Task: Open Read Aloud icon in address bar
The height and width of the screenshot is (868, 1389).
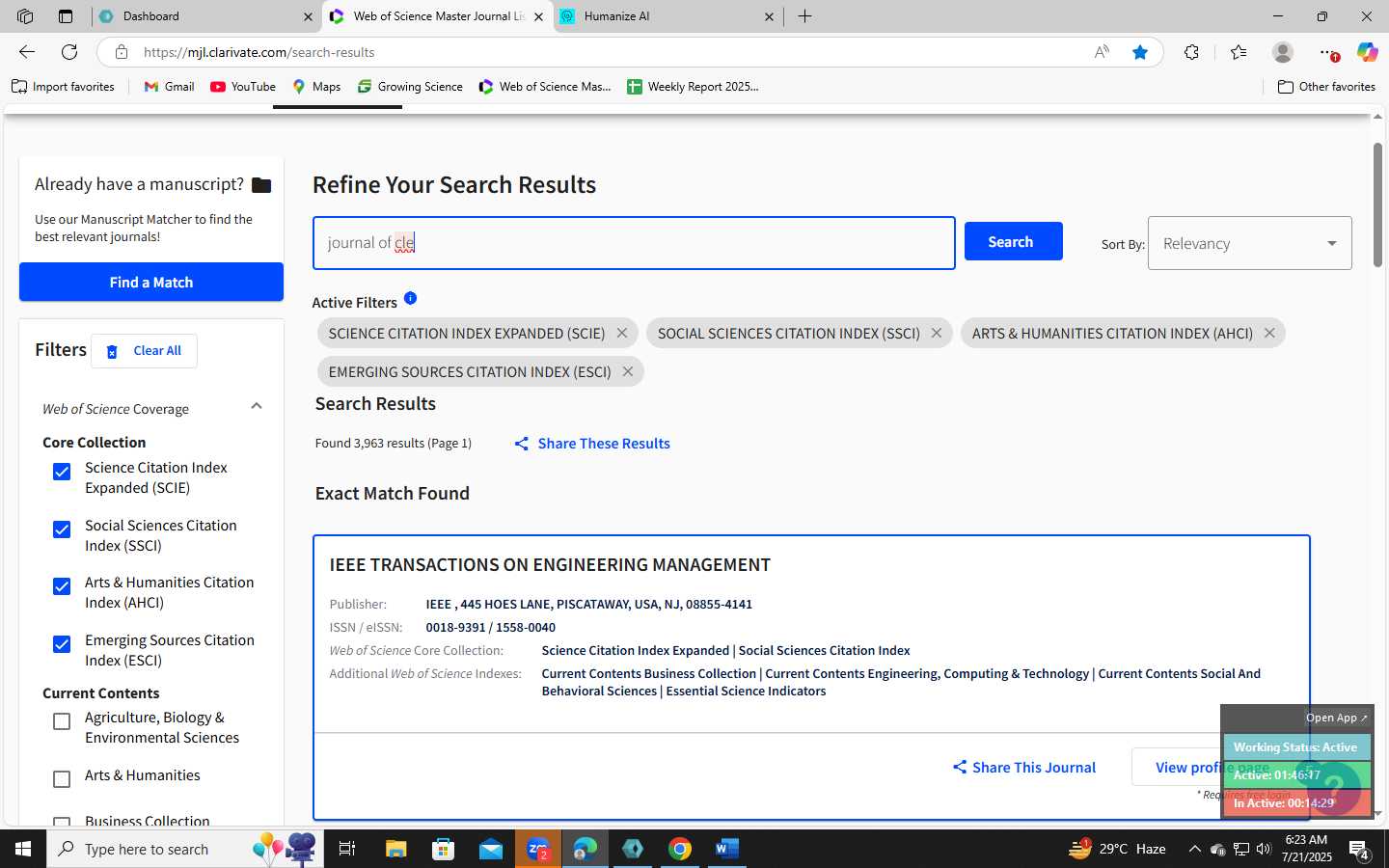Action: pyautogui.click(x=1102, y=52)
